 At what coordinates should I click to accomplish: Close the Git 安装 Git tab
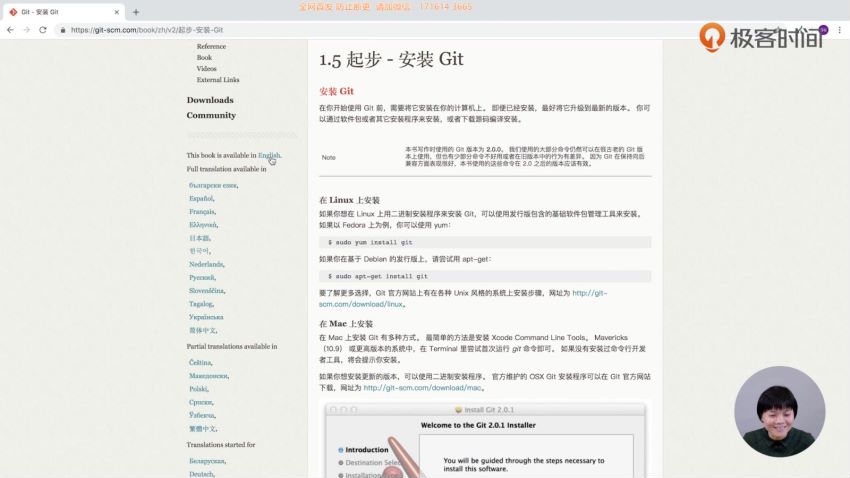[x=117, y=12]
